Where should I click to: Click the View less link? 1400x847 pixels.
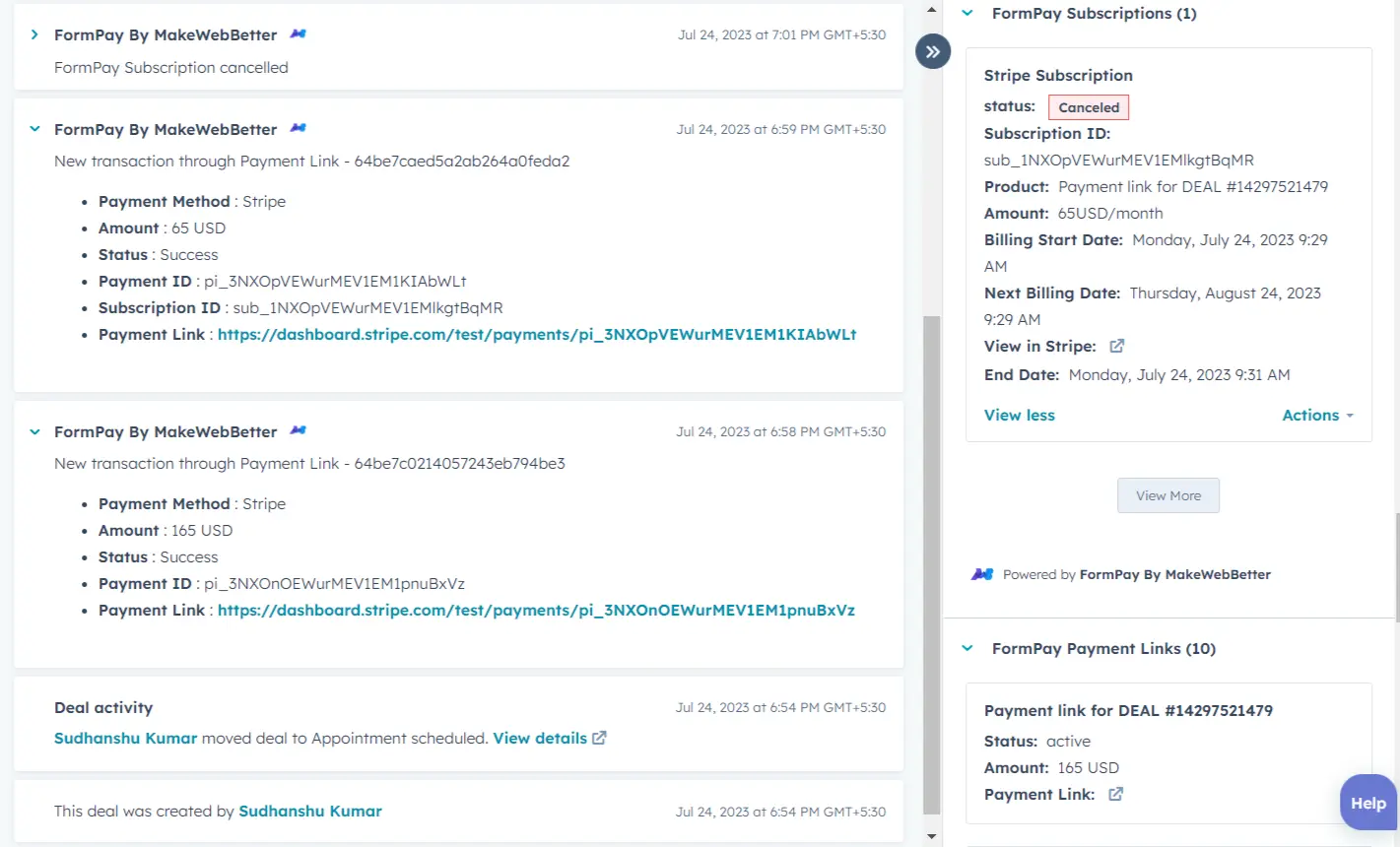pyautogui.click(x=1019, y=415)
